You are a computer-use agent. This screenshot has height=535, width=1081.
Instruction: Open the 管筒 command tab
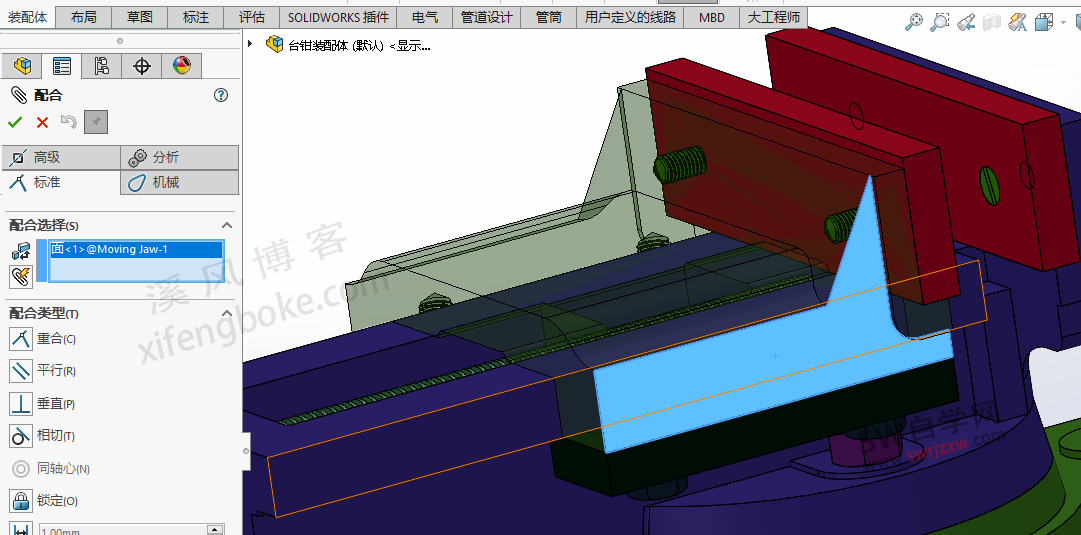549,17
